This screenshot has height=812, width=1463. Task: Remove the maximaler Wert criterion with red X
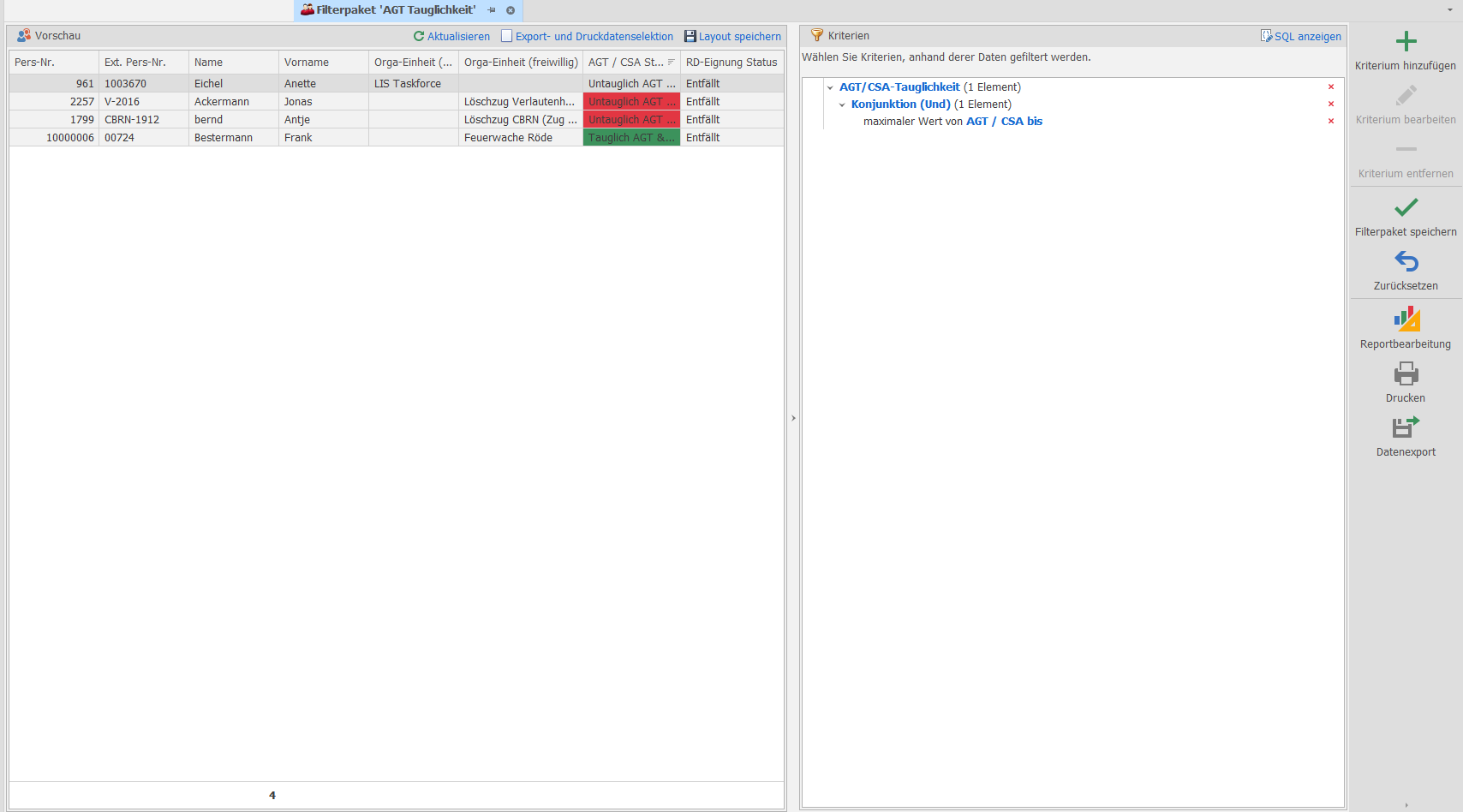coord(1331,122)
